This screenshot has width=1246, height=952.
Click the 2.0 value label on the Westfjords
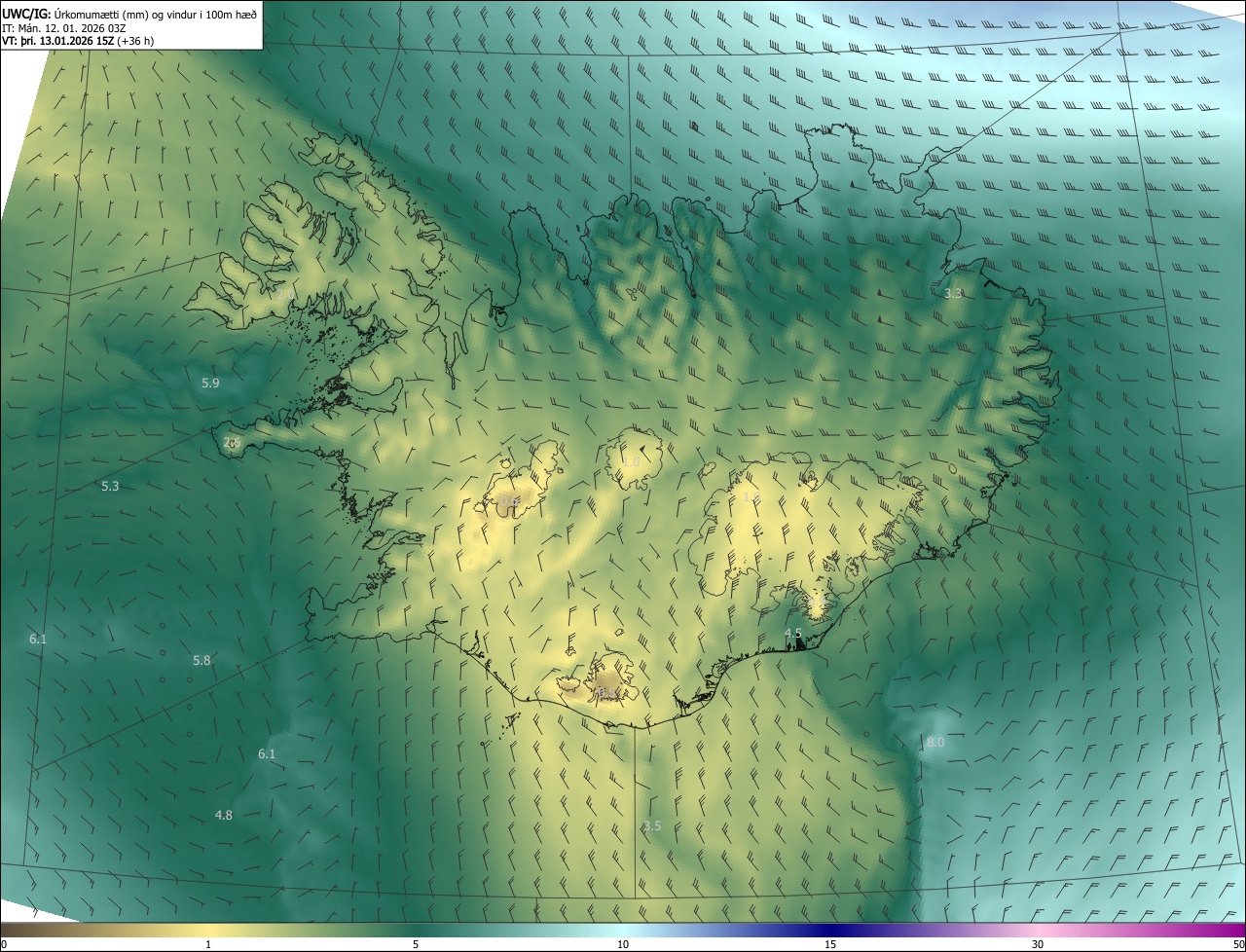click(x=285, y=293)
